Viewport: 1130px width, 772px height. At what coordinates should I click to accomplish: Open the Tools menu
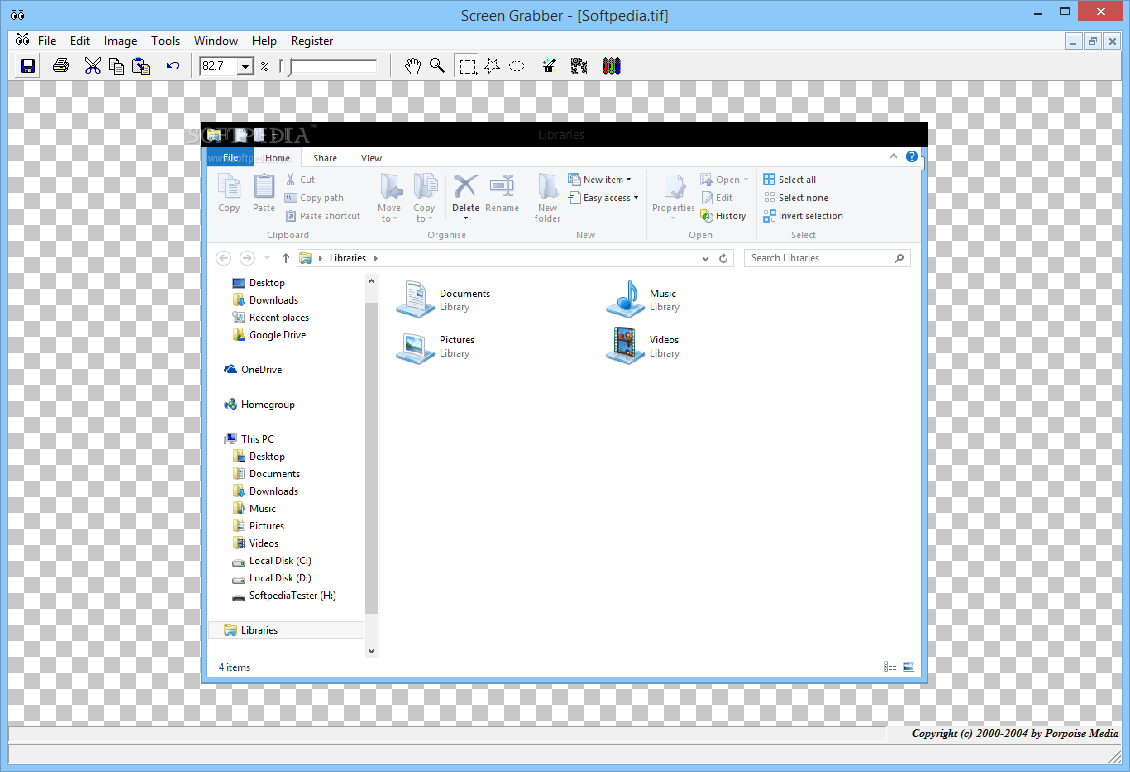(x=166, y=41)
